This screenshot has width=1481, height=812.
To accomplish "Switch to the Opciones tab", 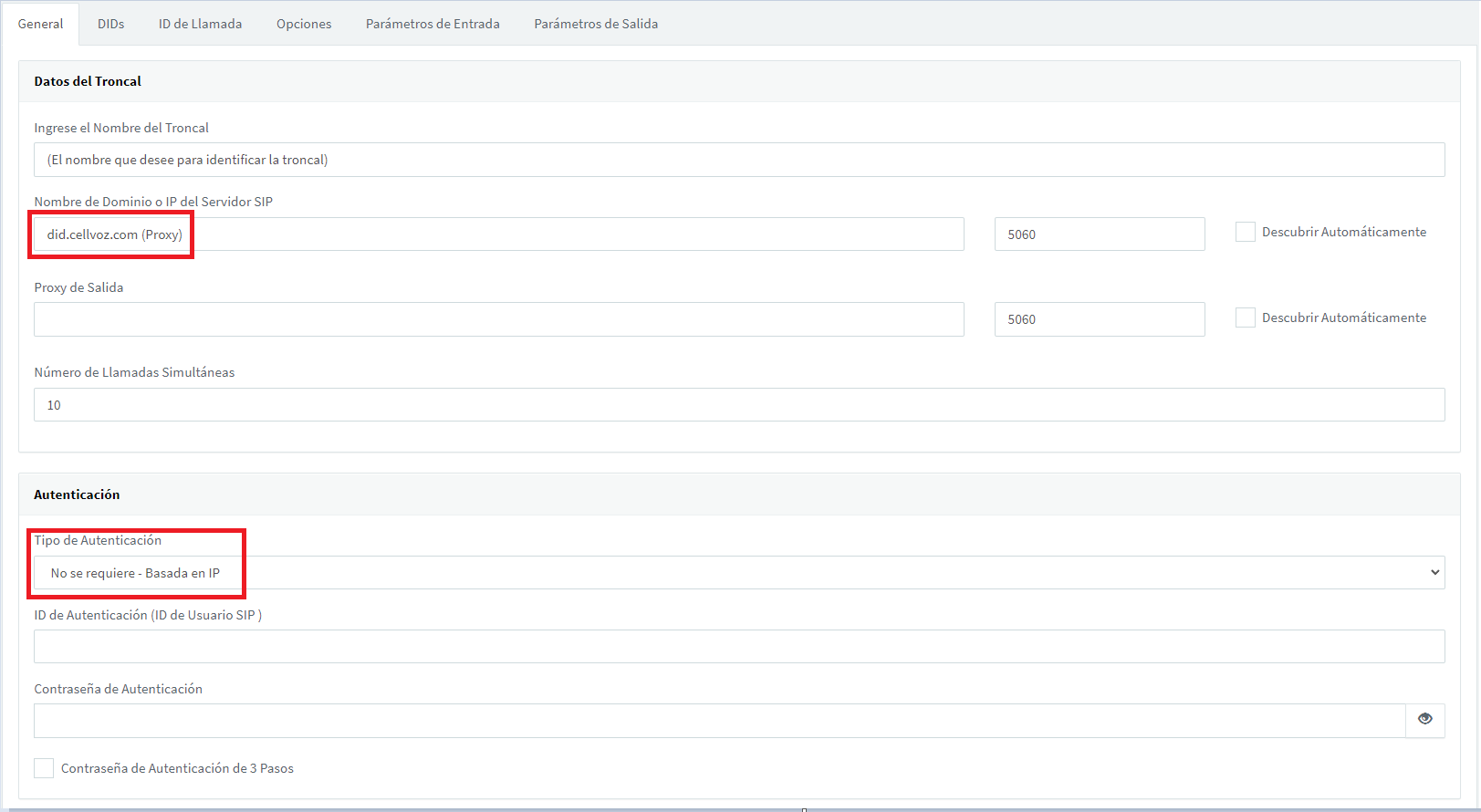I will 304,24.
